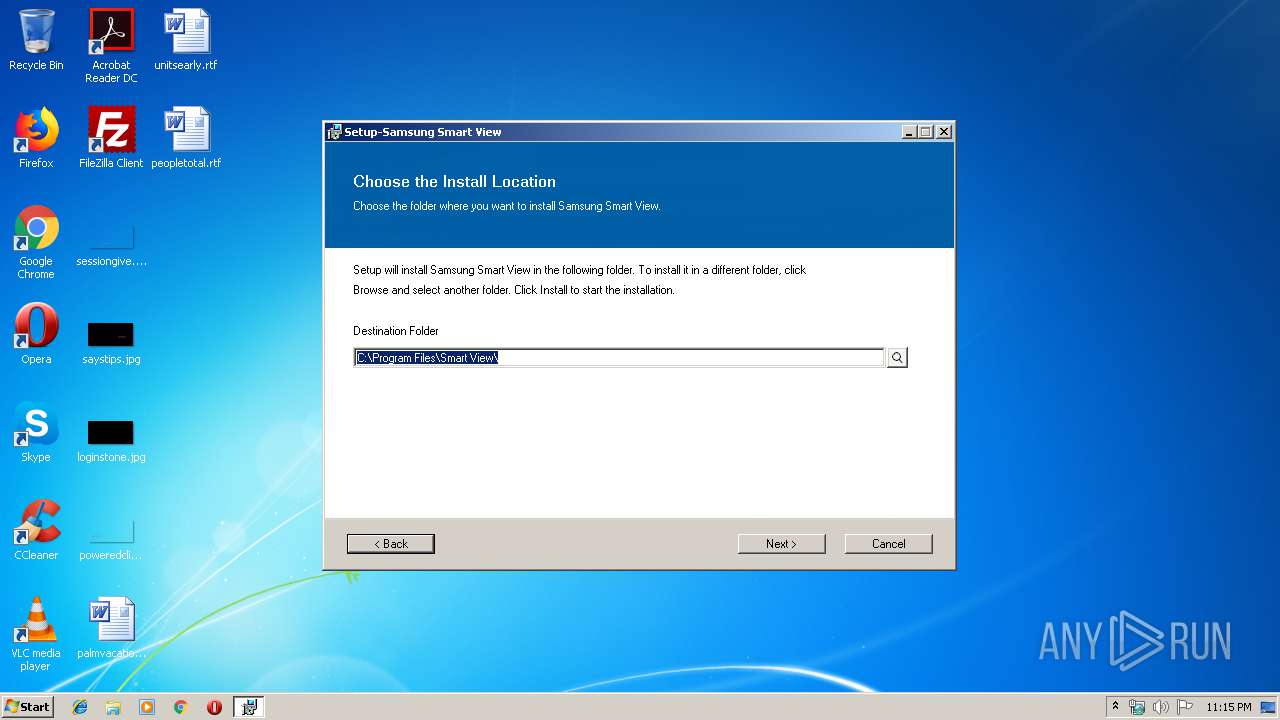Click the Choose the Install Location heading
The height and width of the screenshot is (720, 1280).
tap(454, 181)
